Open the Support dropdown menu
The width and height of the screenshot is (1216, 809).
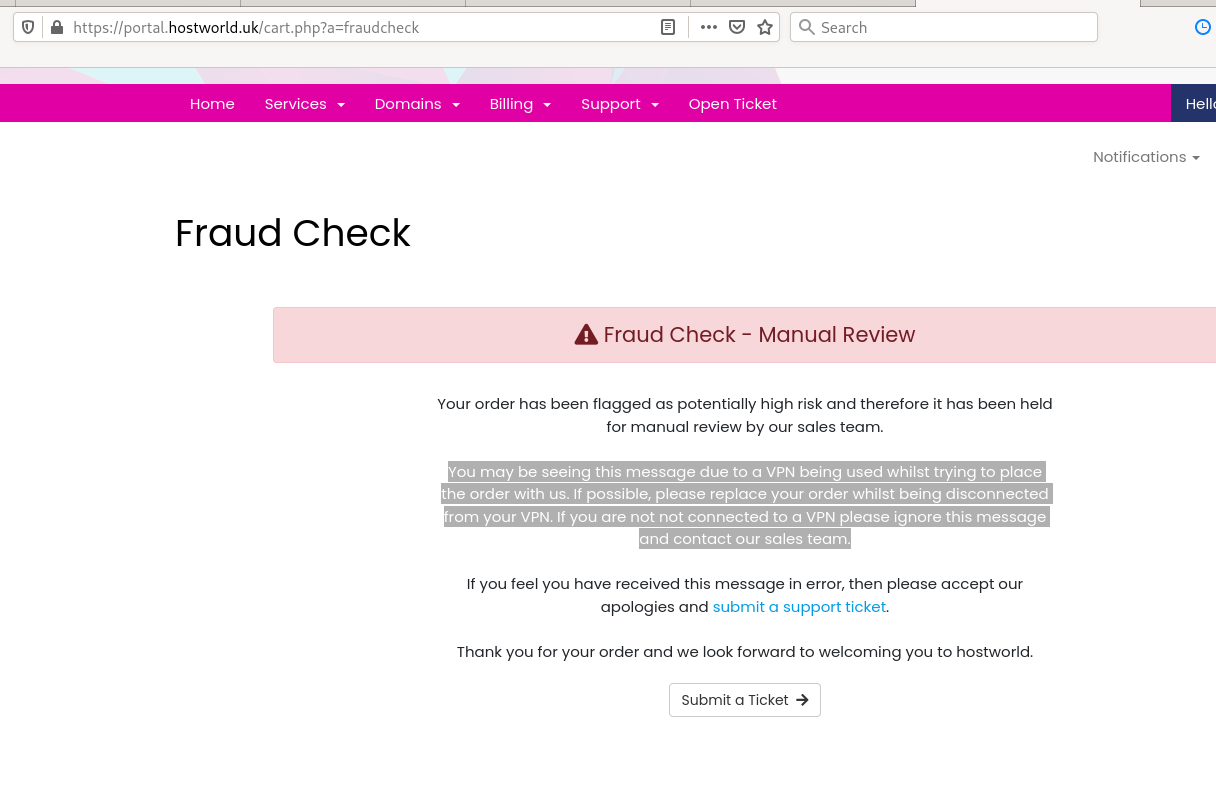[620, 104]
